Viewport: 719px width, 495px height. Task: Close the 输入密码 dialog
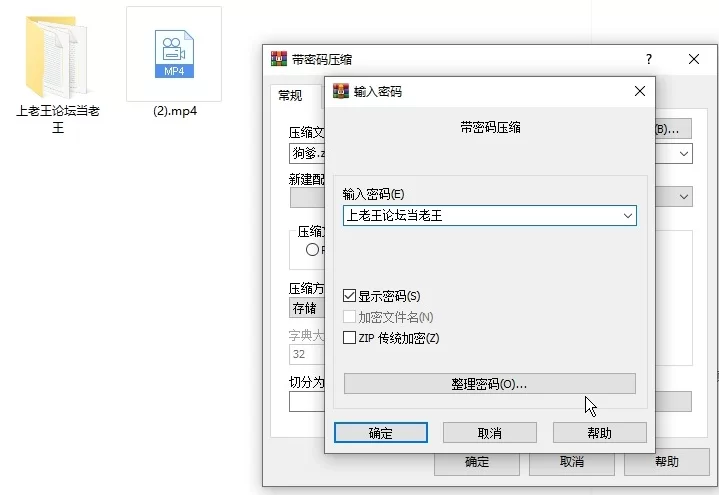[640, 91]
